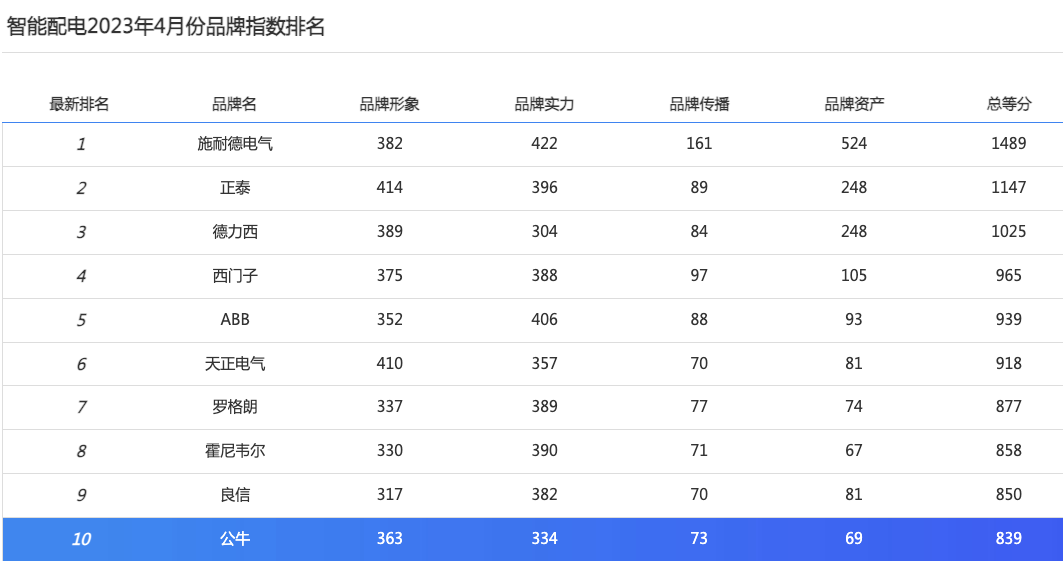Click total score 858 for 霍尼韦尔
The height and width of the screenshot is (561, 1063).
coord(1009,451)
